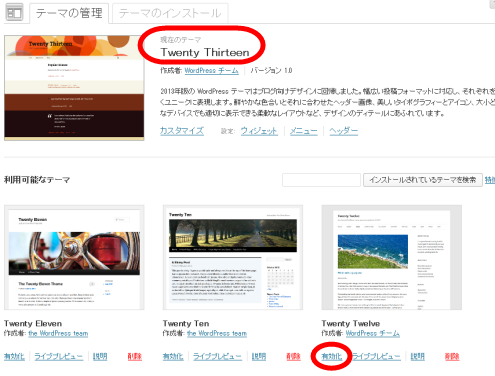This screenshot has height=376, width=495.
Task: Click the インストールされているテーマを検索 button
Action: coord(423,180)
